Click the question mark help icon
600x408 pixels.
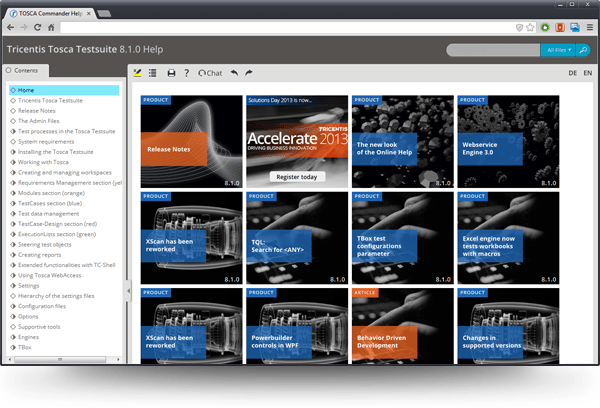(186, 73)
